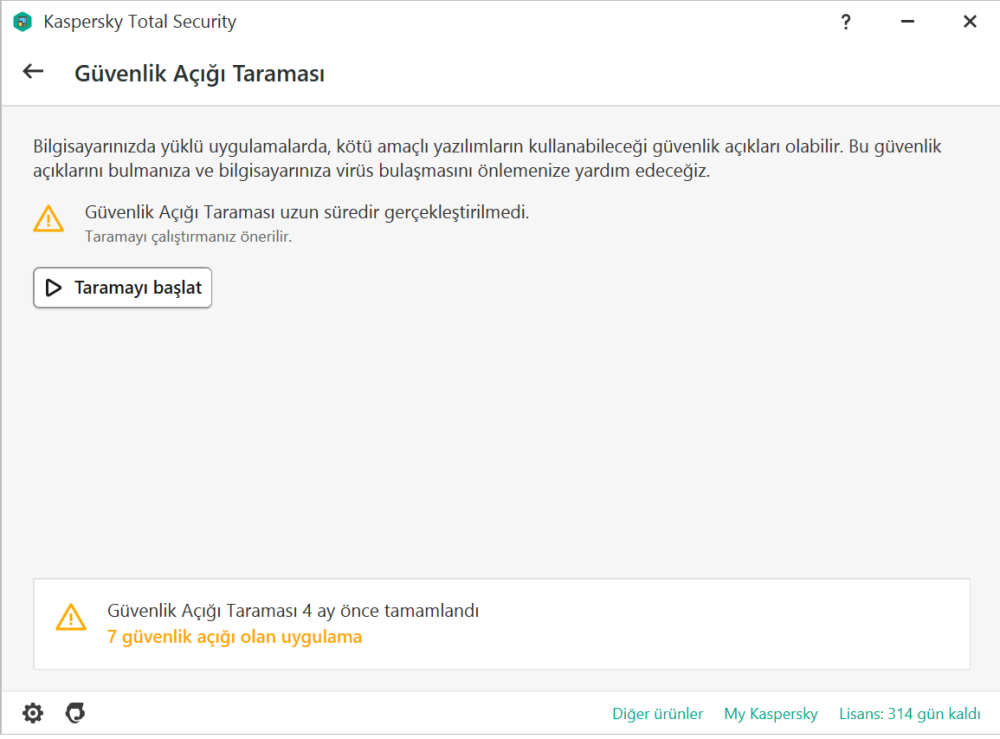Minimize the Kaspersky window
Screen dimensions: 1000x739
[x=908, y=22]
